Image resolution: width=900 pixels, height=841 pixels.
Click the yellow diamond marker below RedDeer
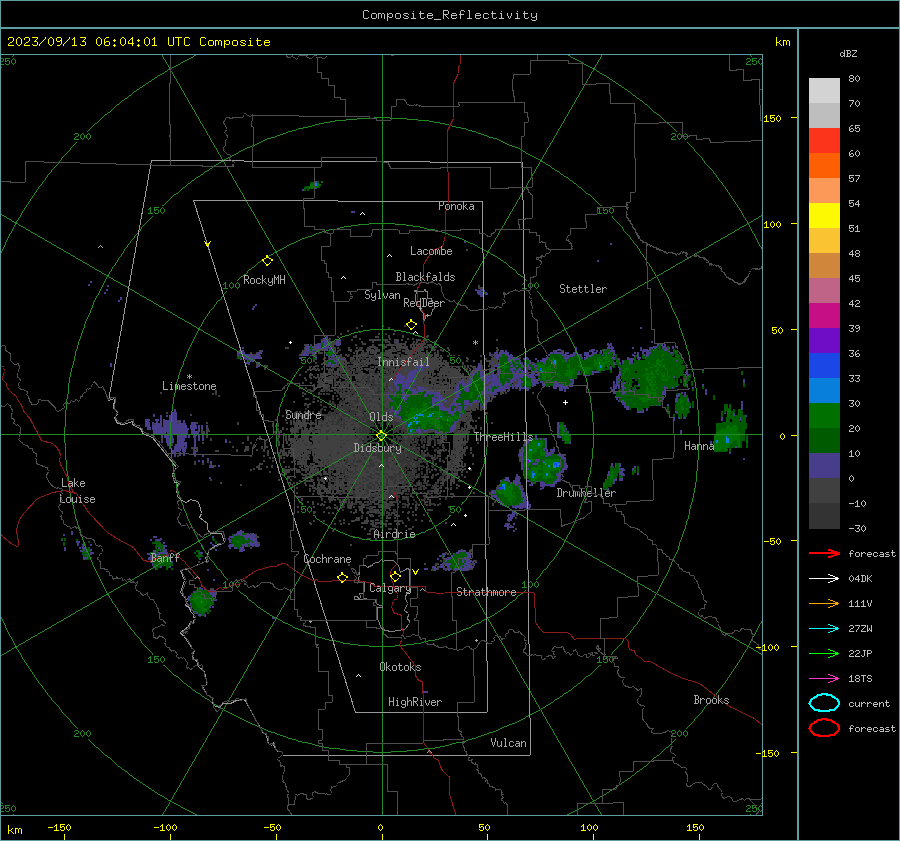click(411, 325)
